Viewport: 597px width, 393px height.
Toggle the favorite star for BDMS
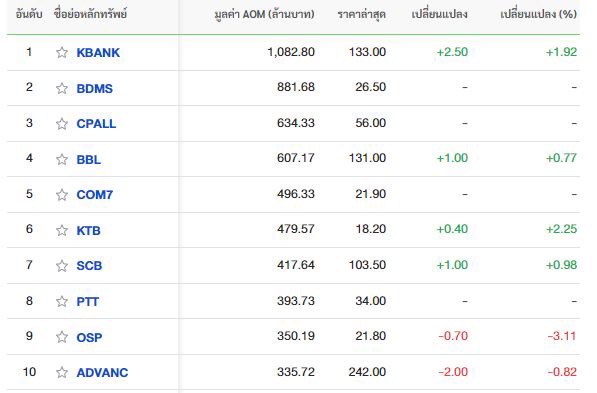pyautogui.click(x=62, y=88)
